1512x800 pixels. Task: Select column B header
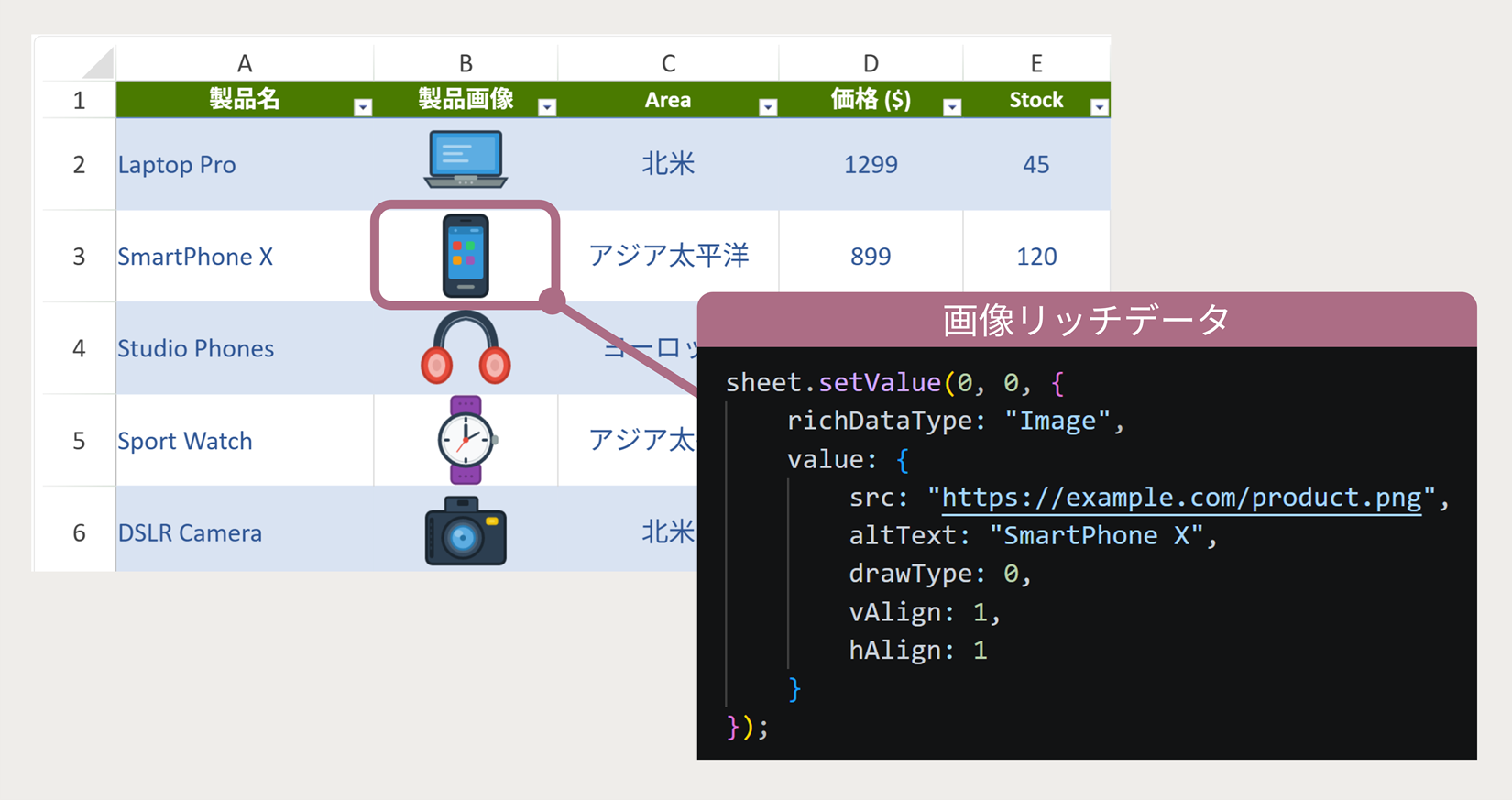(x=466, y=63)
